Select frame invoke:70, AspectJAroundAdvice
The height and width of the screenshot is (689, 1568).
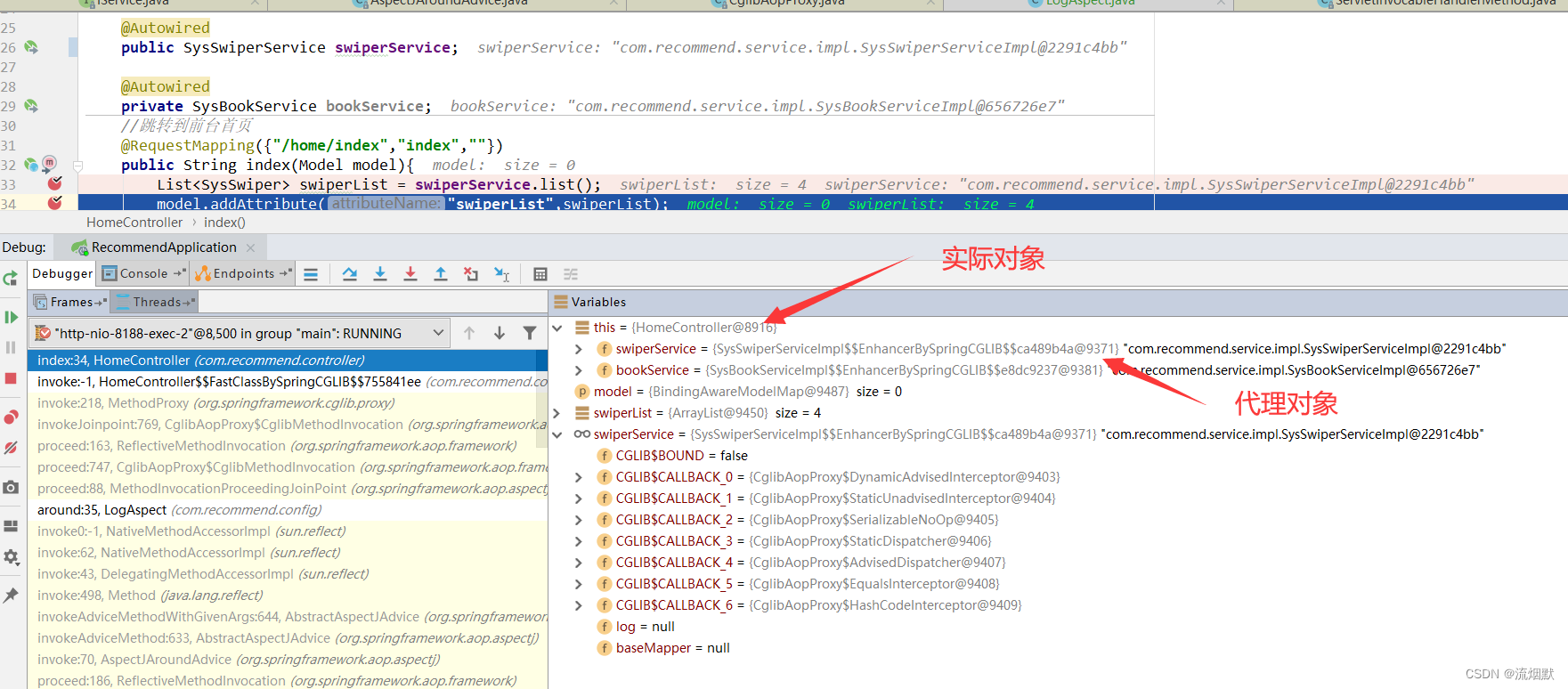point(288,660)
